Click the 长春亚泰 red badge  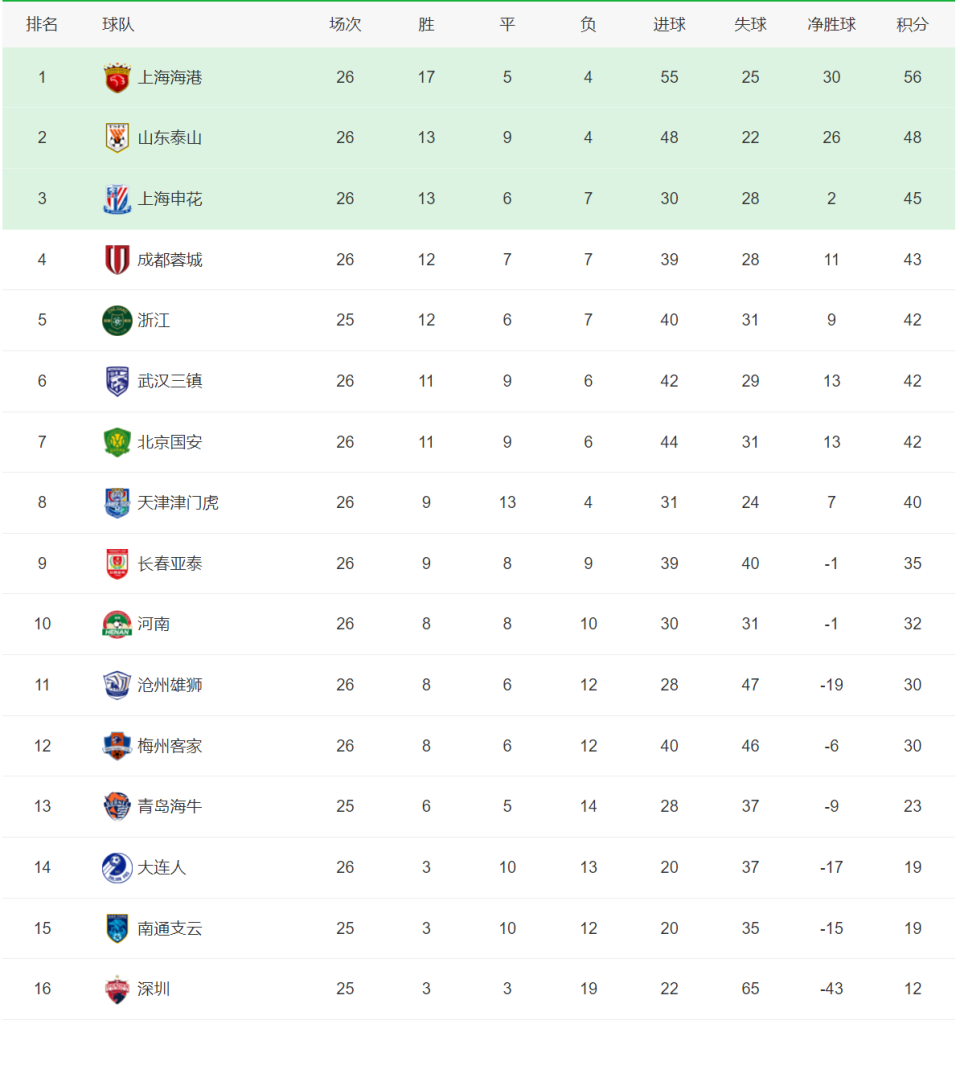click(x=117, y=564)
